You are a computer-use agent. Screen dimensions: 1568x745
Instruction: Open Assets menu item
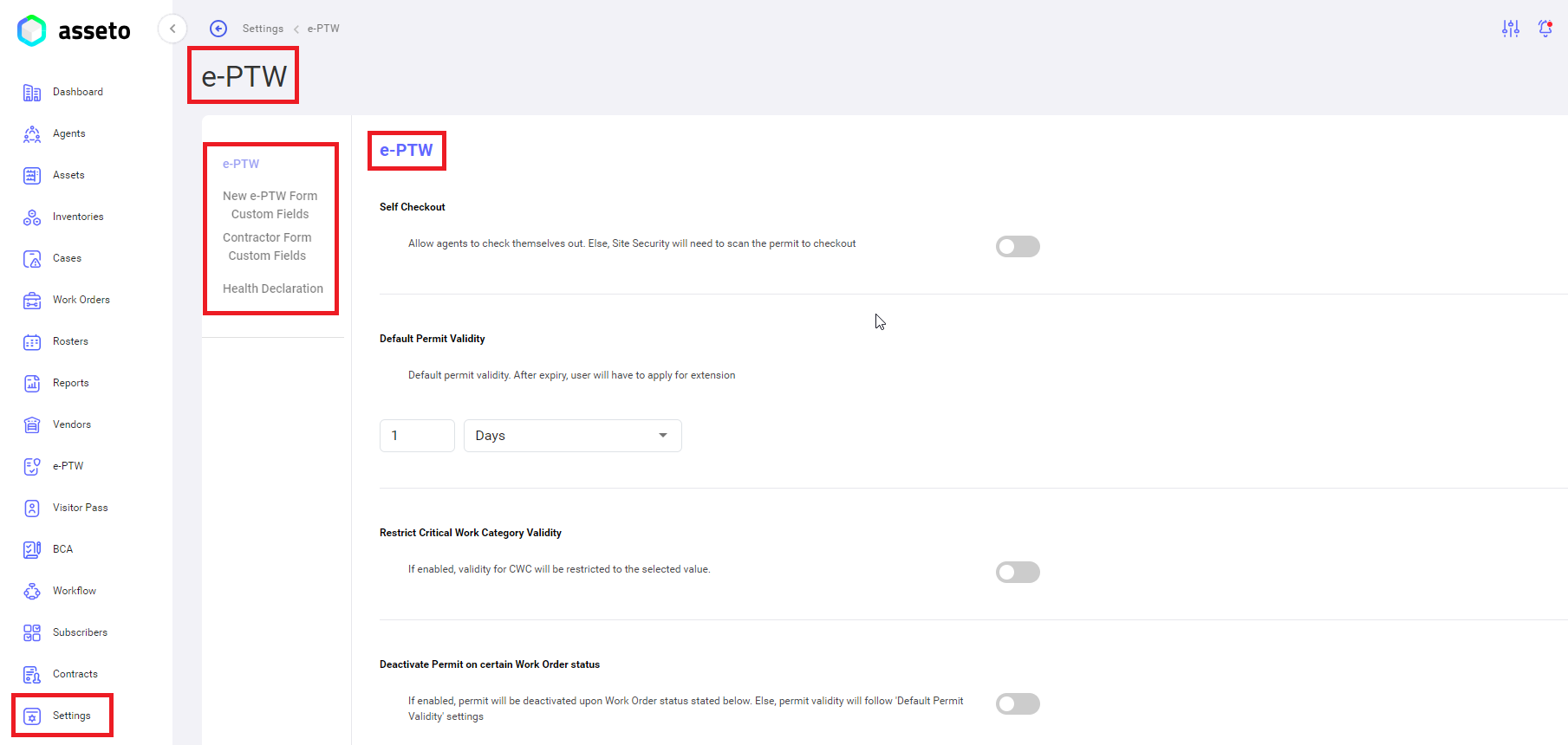68,175
